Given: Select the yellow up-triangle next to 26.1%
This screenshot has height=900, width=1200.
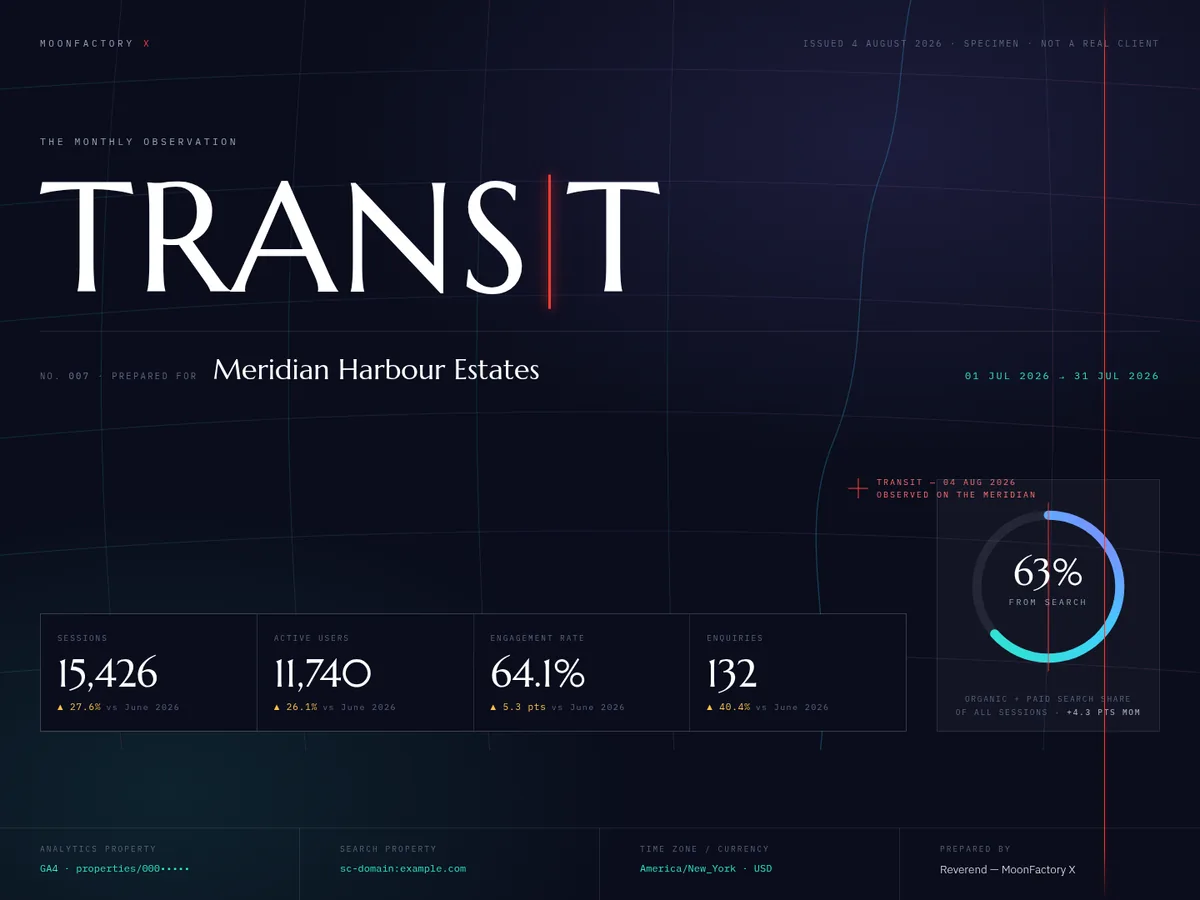Looking at the screenshot, I should (277, 707).
